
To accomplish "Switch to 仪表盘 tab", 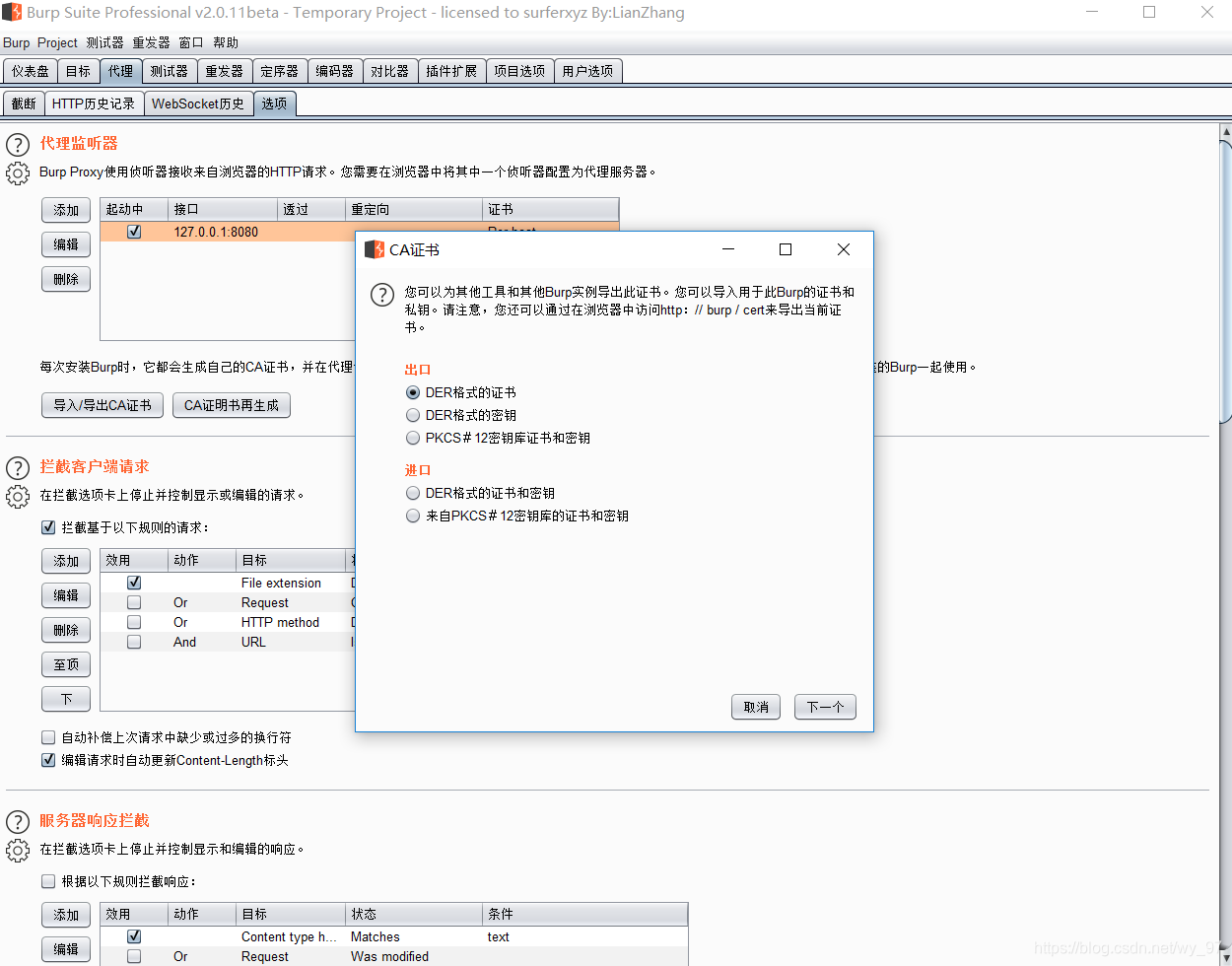I will click(30, 71).
